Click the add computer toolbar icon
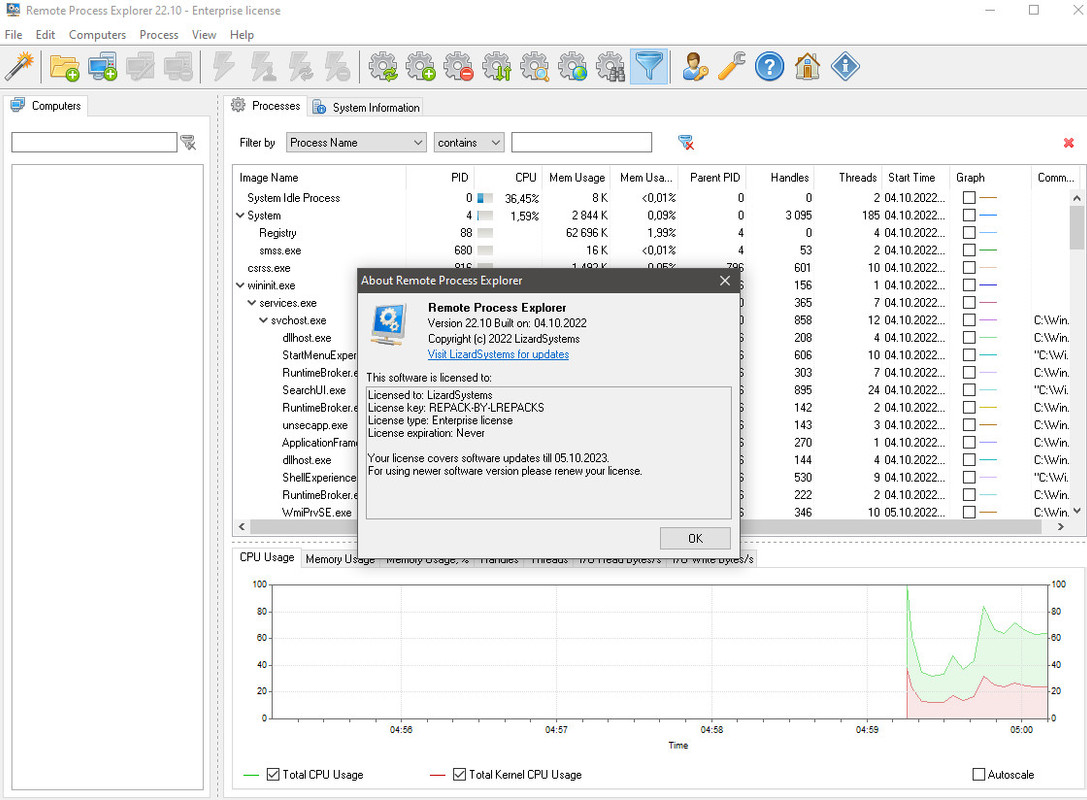The width and height of the screenshot is (1087, 800). coord(102,67)
